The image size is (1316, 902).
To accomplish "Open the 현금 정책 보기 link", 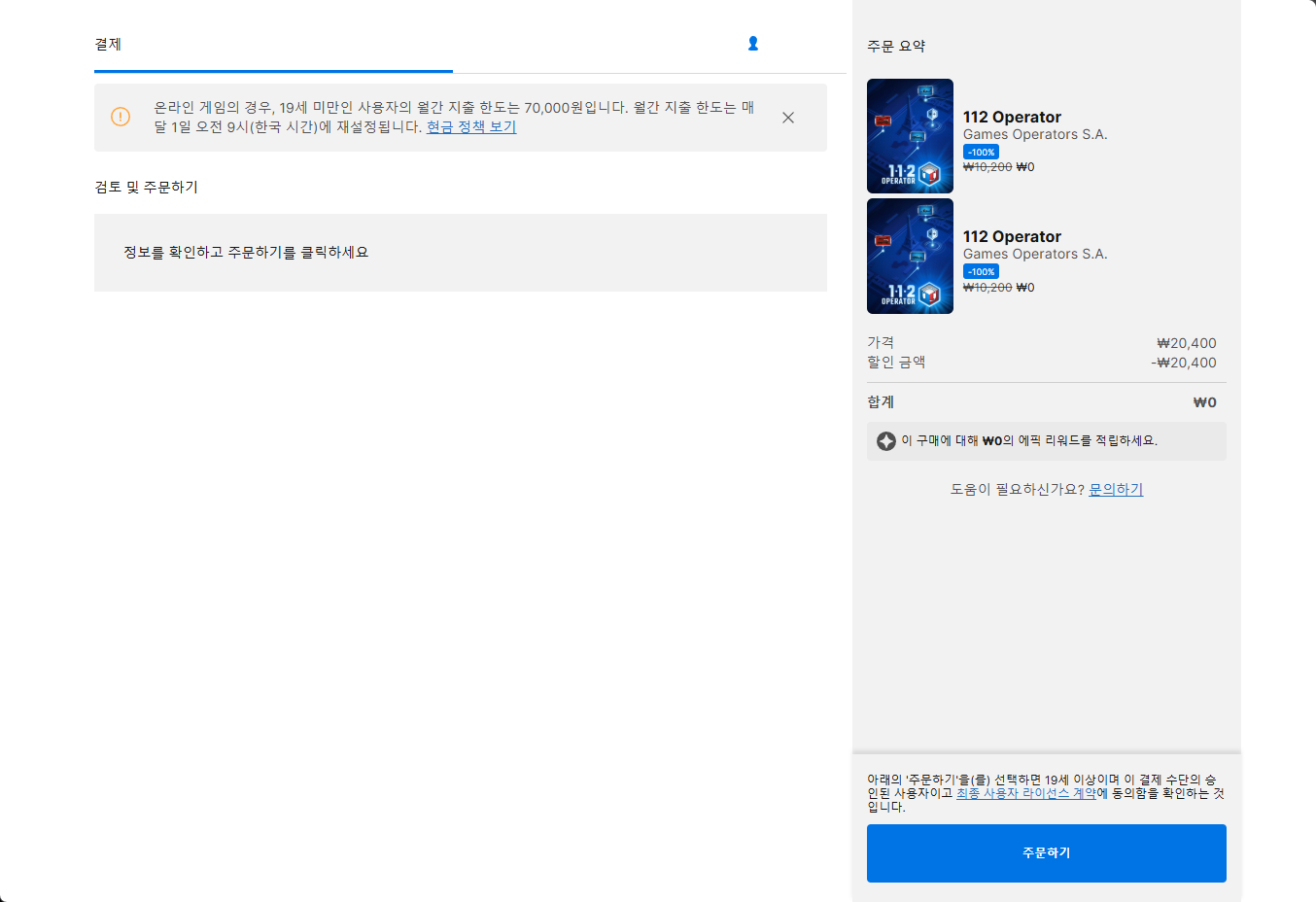I will (x=471, y=127).
